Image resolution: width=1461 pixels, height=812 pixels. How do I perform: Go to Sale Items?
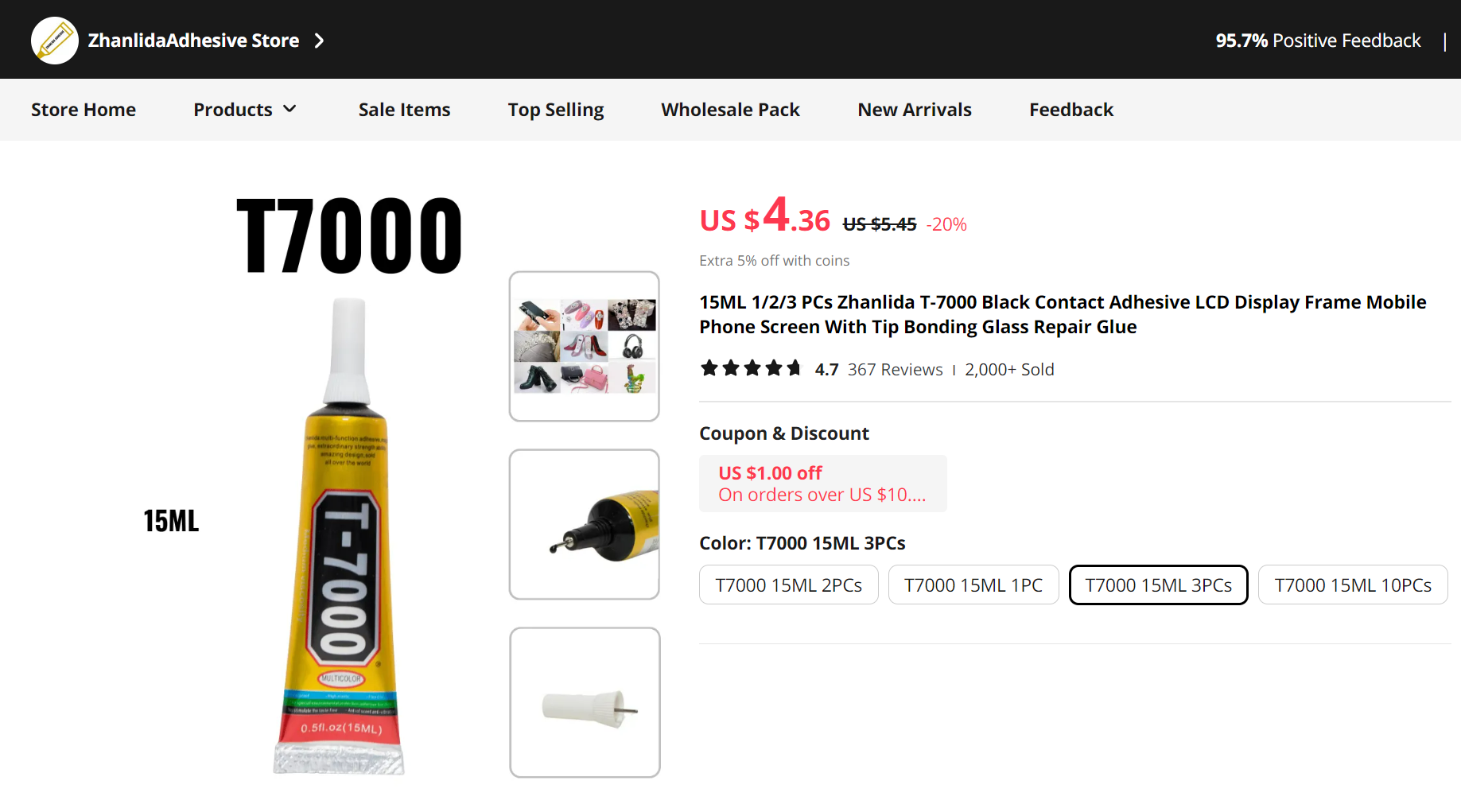(x=404, y=110)
